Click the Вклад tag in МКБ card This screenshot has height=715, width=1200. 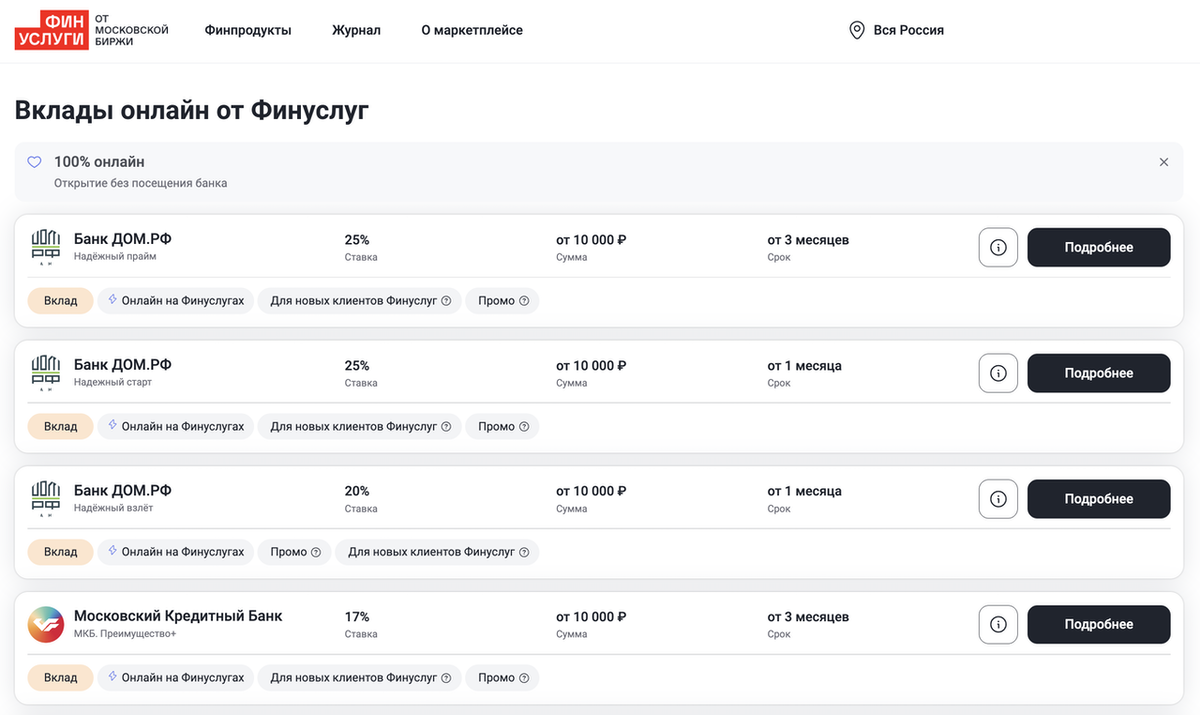(60, 678)
